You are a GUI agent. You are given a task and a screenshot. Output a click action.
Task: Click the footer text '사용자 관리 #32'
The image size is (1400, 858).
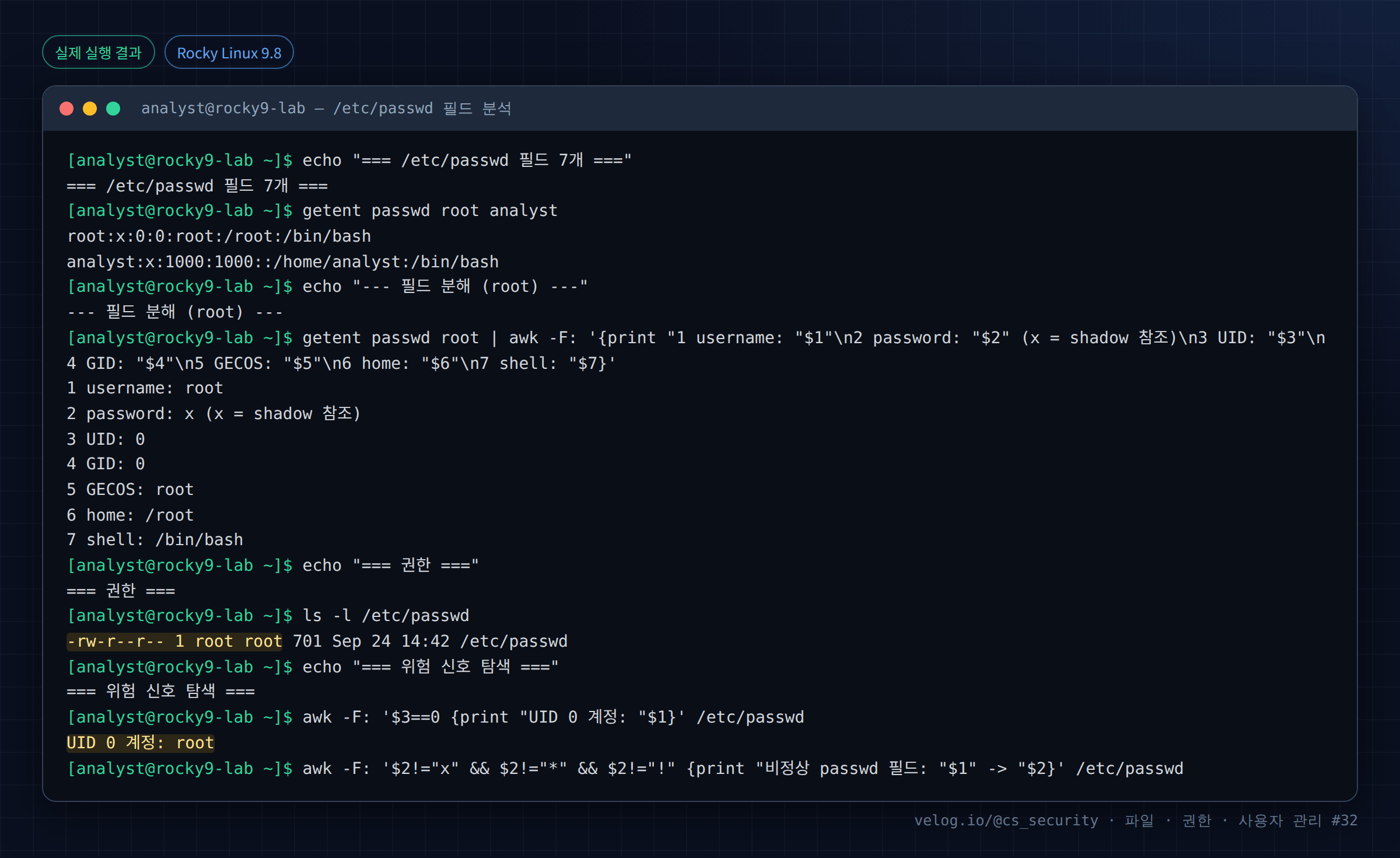coord(1298,821)
